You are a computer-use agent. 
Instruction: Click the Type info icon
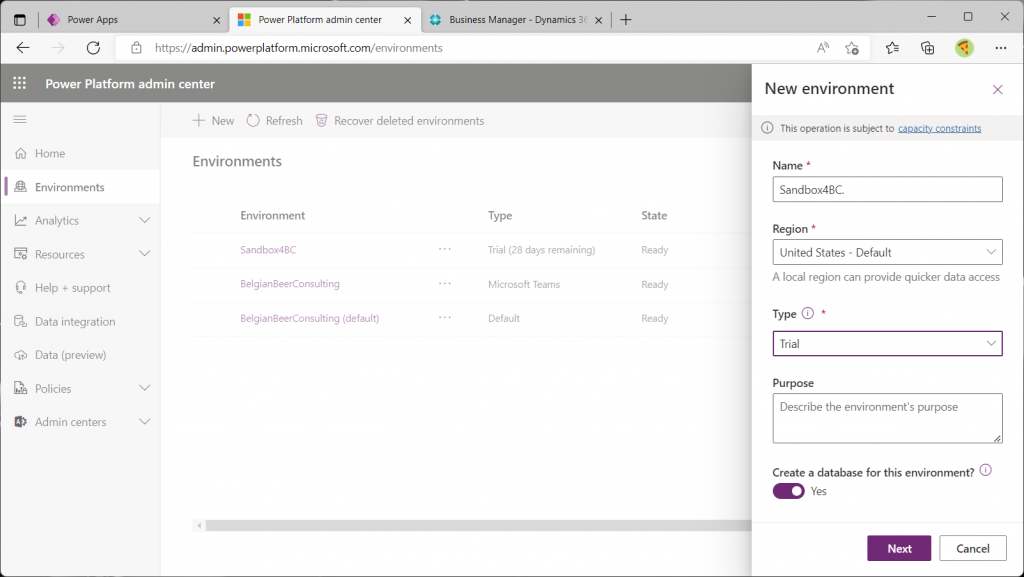point(808,313)
